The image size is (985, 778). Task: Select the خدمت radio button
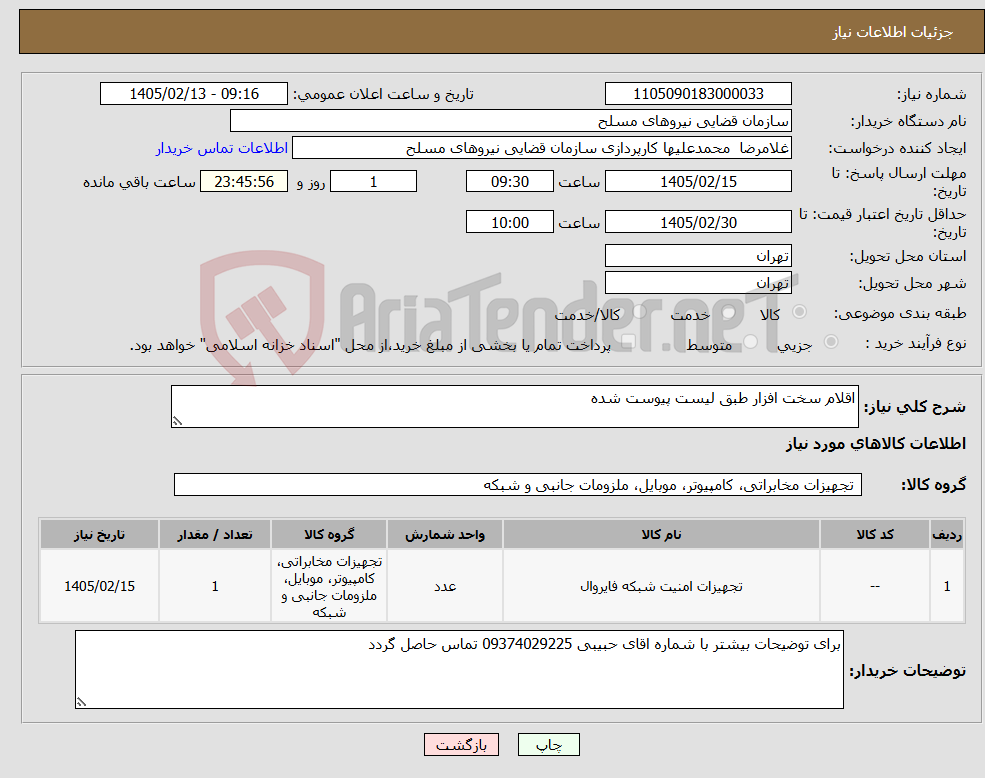(729, 312)
